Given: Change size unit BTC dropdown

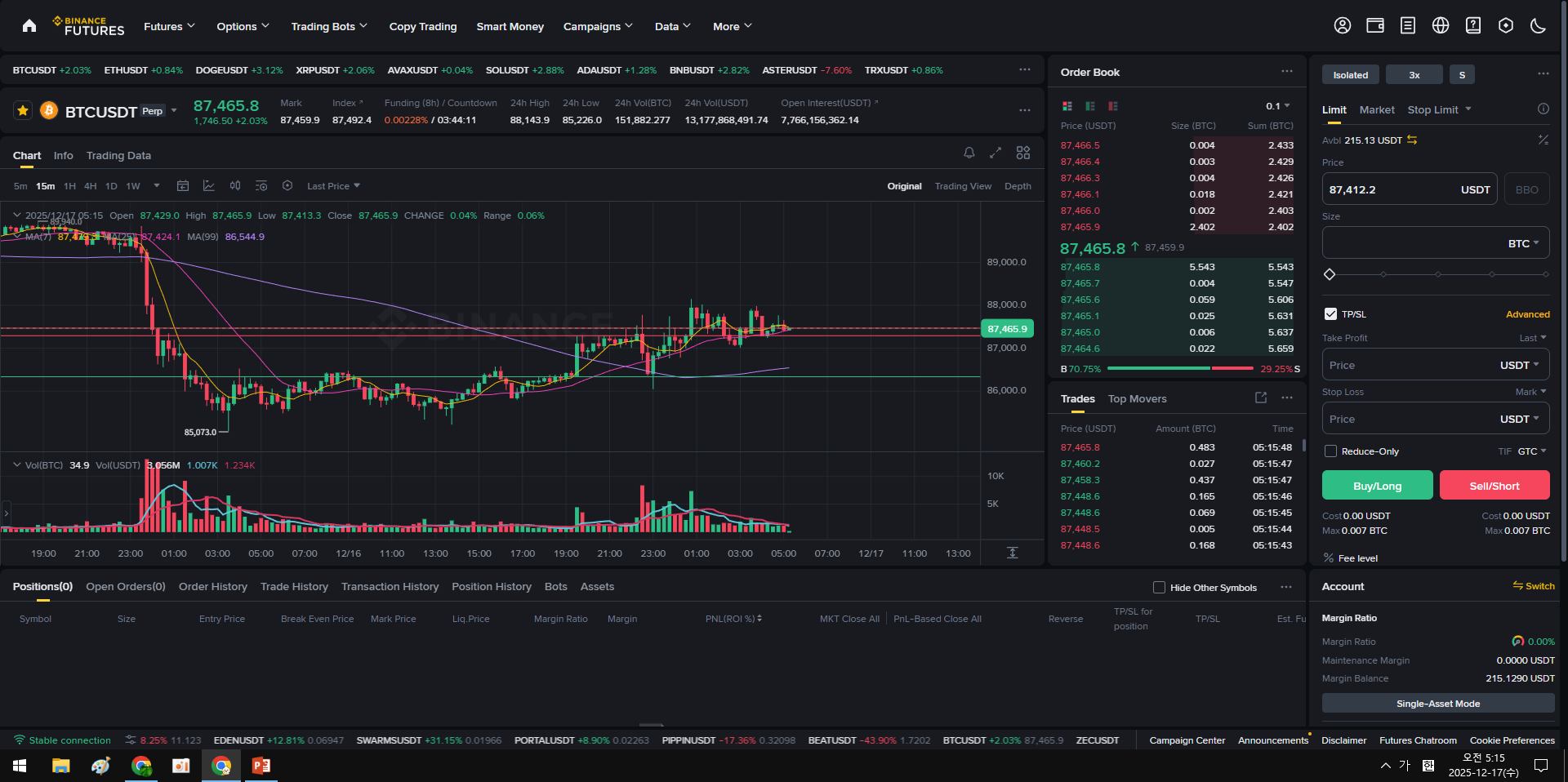Looking at the screenshot, I should point(1523,243).
